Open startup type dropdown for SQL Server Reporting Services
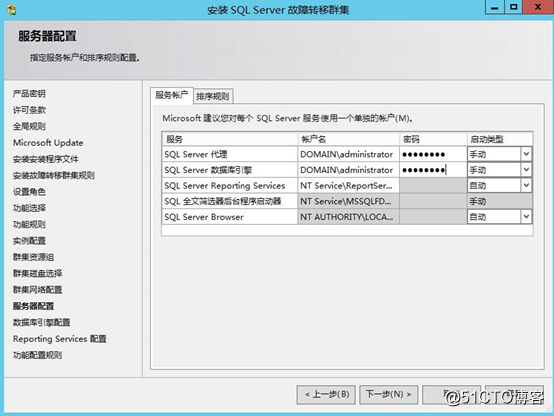This screenshot has height=416, width=554. (526, 185)
